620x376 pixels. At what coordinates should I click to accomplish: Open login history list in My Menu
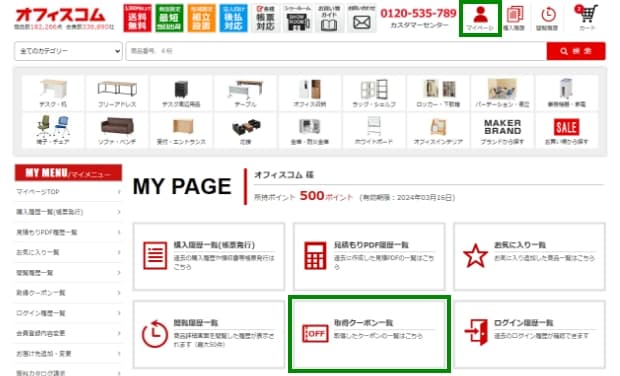pyautogui.click(x=68, y=313)
